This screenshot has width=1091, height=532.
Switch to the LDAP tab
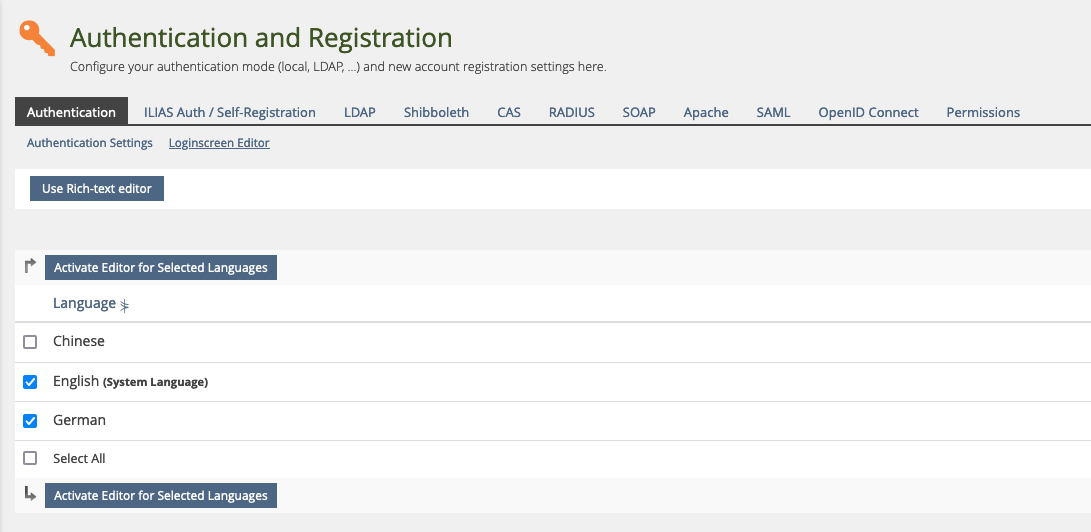point(359,112)
